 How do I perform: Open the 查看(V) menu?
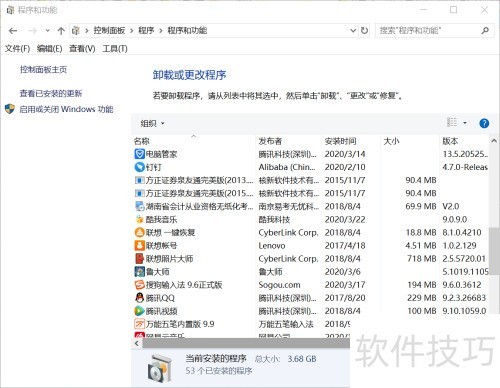[82, 49]
